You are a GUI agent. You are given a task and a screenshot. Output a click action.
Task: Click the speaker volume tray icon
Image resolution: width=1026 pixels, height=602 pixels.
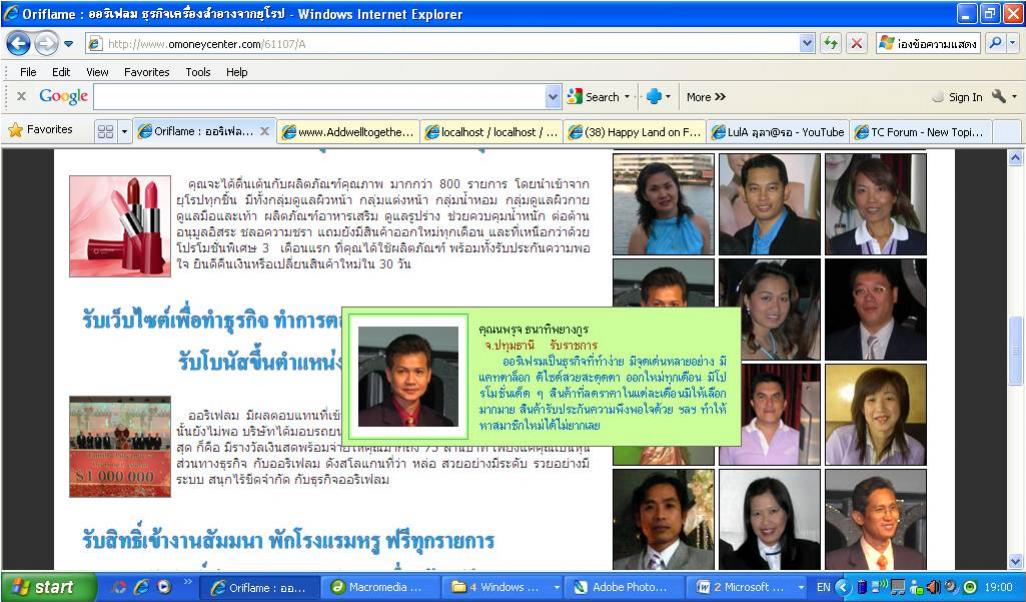click(x=934, y=587)
